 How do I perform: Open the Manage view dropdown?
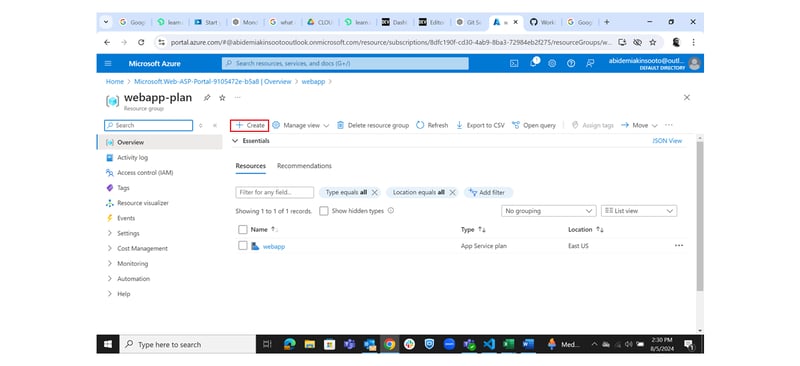pos(301,125)
